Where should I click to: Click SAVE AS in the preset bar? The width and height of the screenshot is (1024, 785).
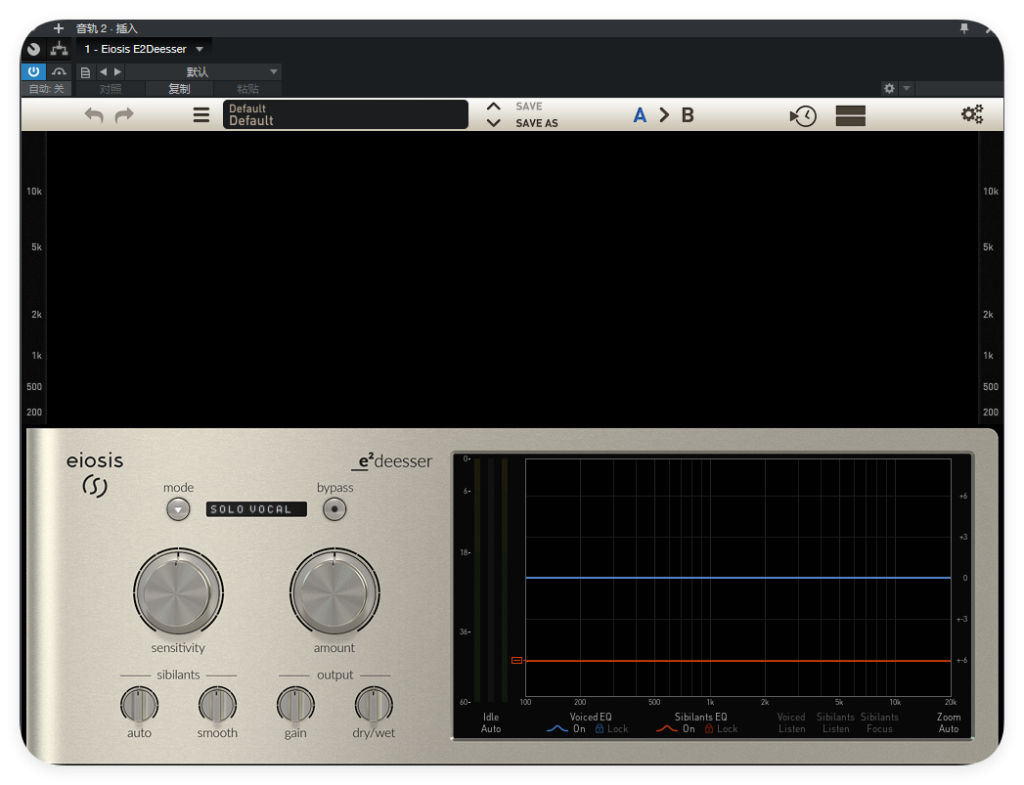pyautogui.click(x=537, y=123)
